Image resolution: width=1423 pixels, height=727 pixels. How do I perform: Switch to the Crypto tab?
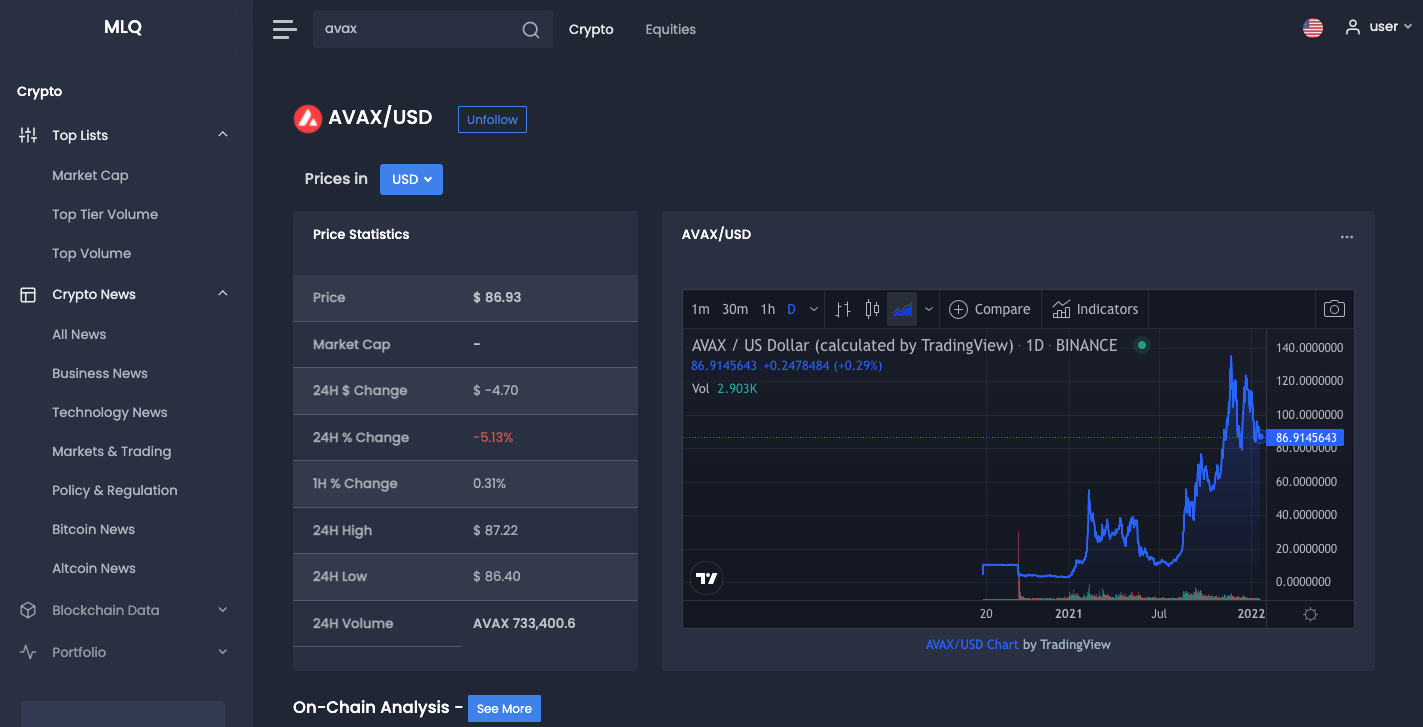click(591, 29)
